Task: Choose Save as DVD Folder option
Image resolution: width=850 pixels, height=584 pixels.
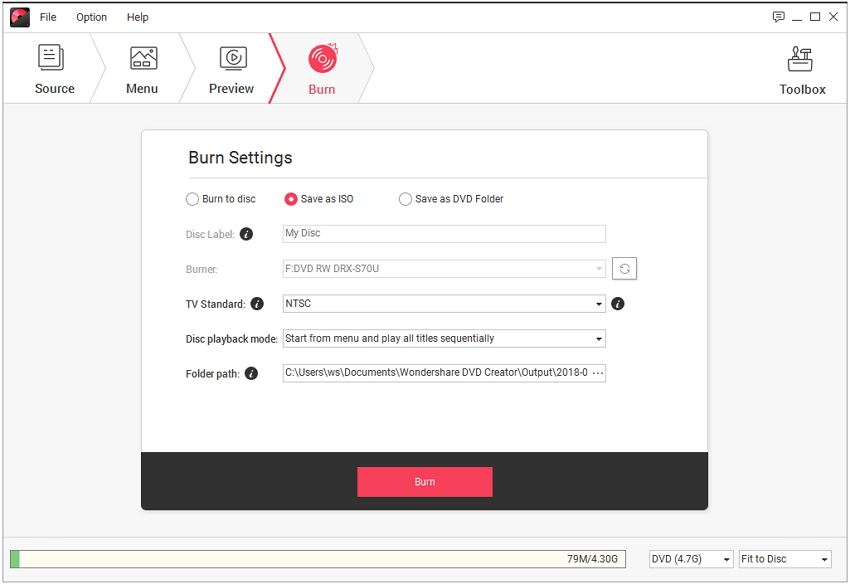Action: point(405,199)
